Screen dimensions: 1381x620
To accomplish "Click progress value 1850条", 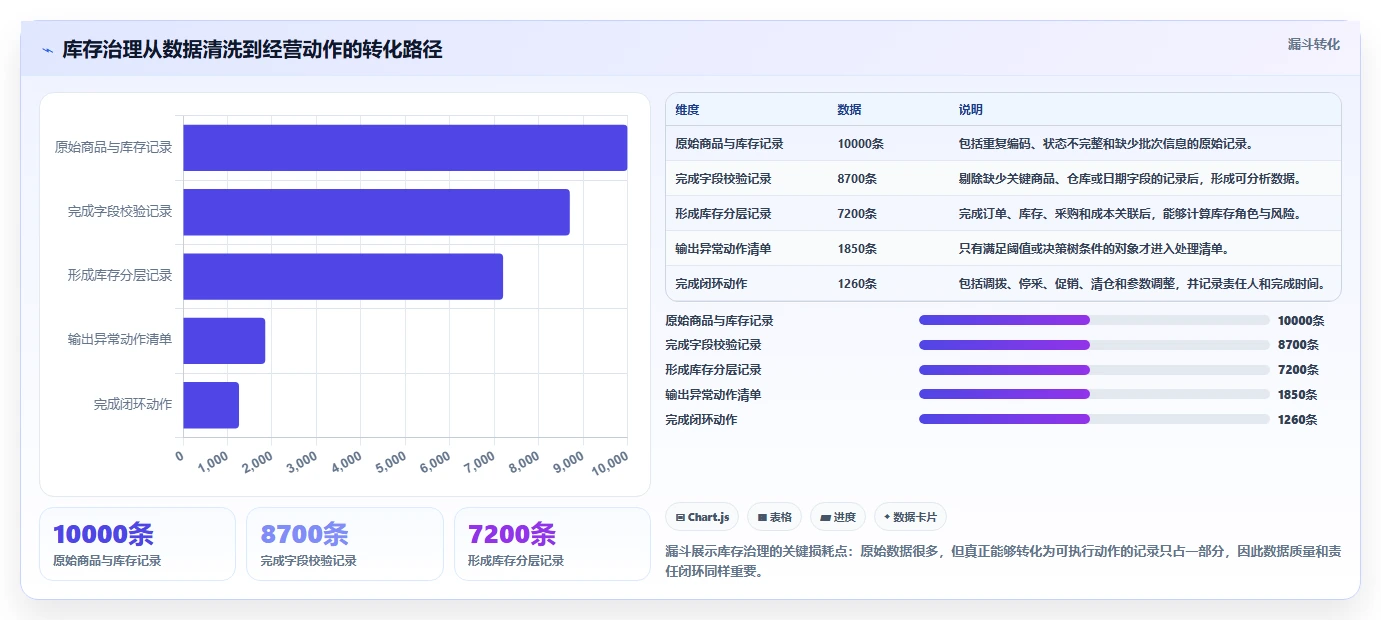I will (x=1297, y=395).
